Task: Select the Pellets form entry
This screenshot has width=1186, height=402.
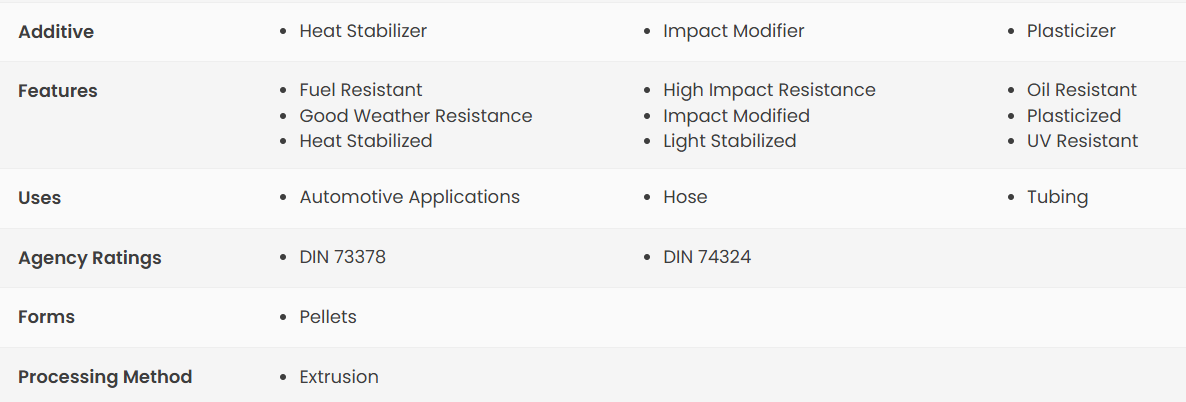Action: tap(328, 316)
